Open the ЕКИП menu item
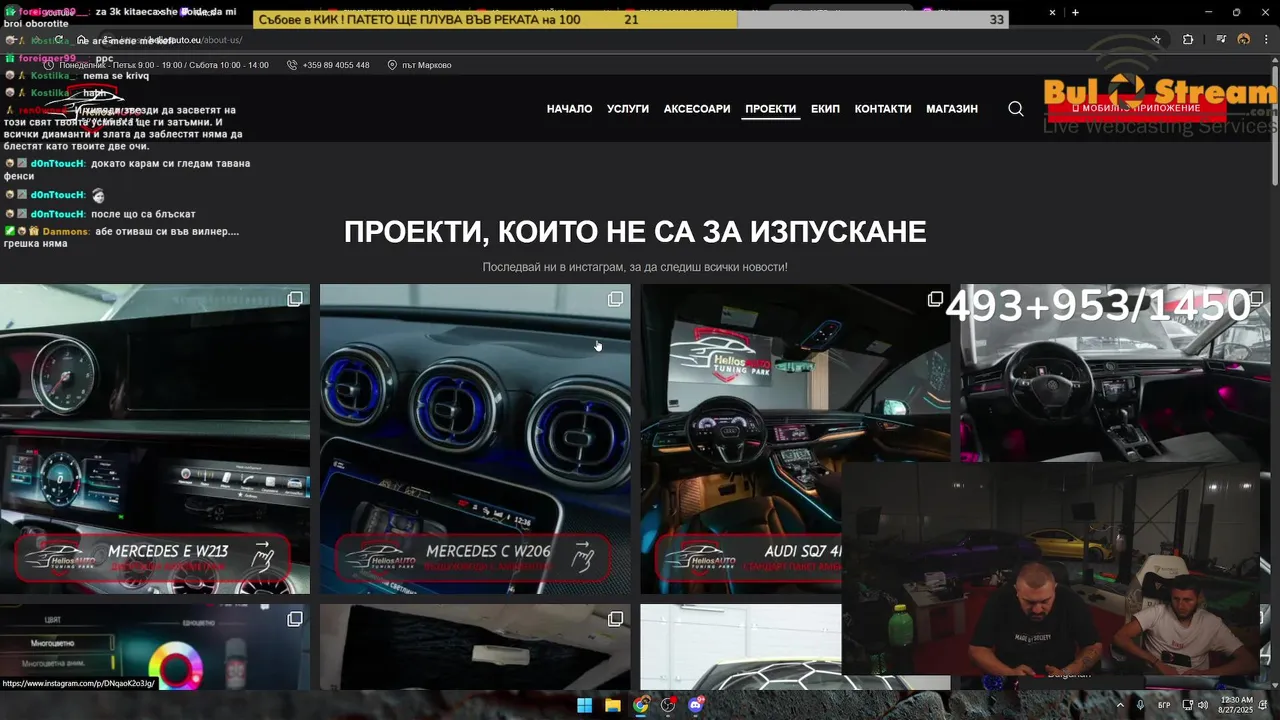 [x=825, y=109]
